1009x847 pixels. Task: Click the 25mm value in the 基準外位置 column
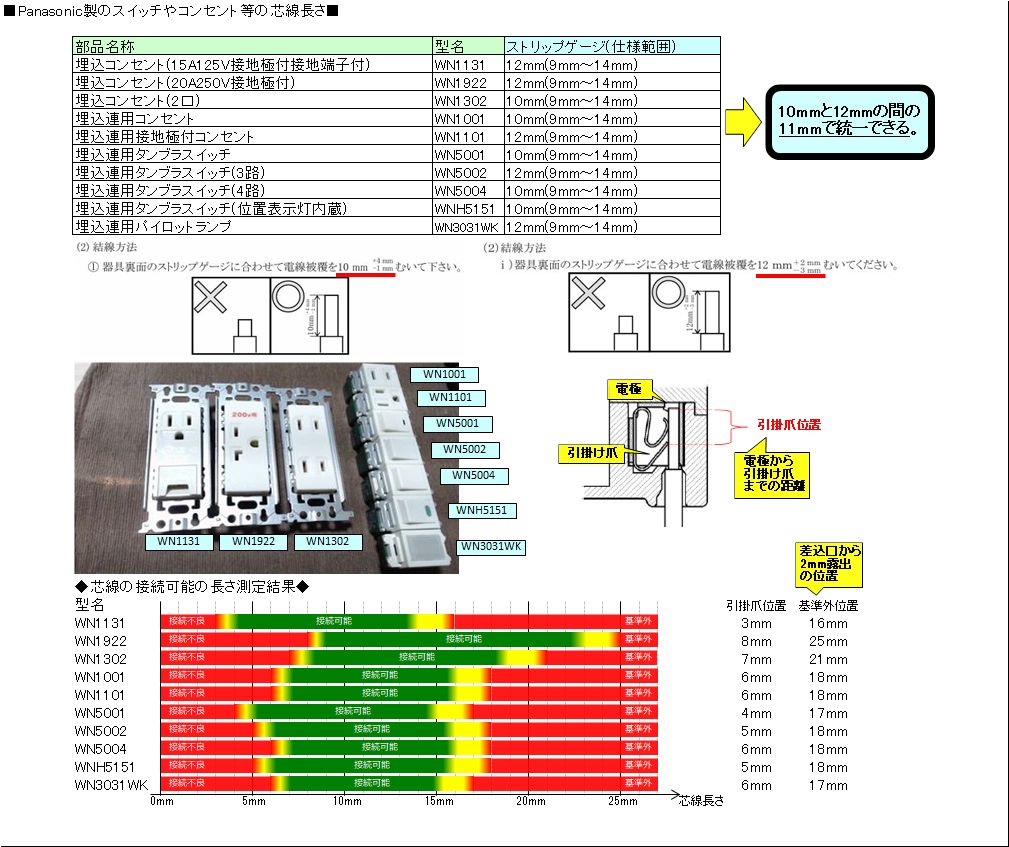[x=828, y=641]
